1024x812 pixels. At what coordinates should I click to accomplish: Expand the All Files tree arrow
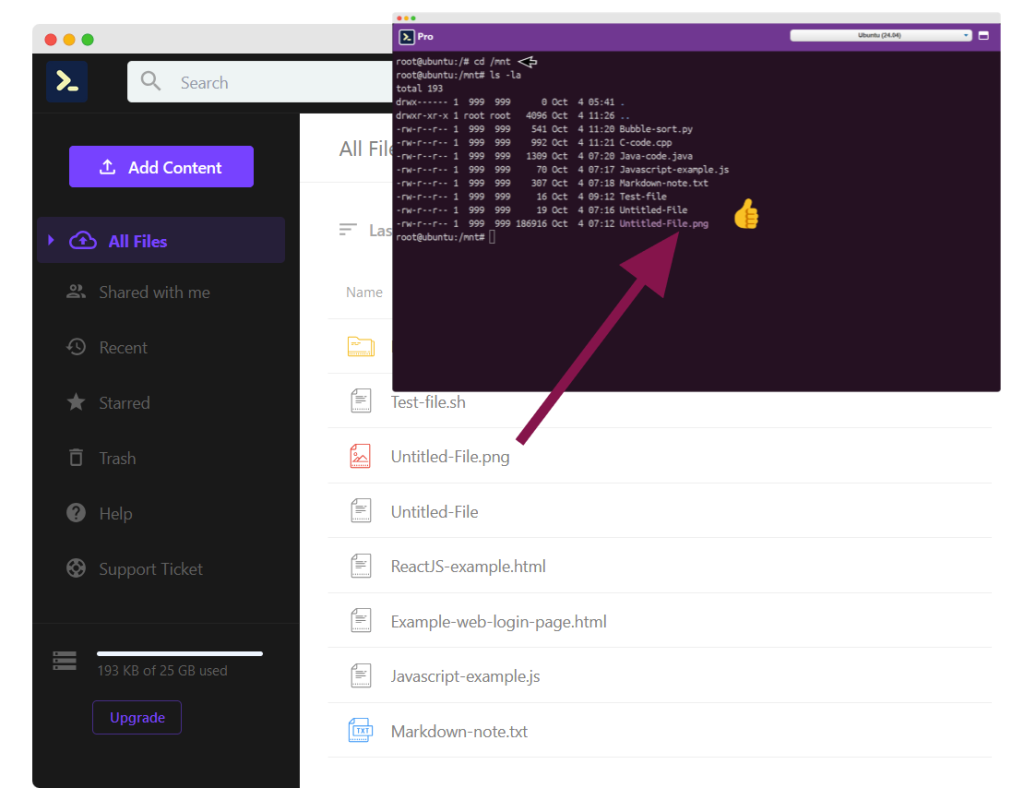click(52, 240)
